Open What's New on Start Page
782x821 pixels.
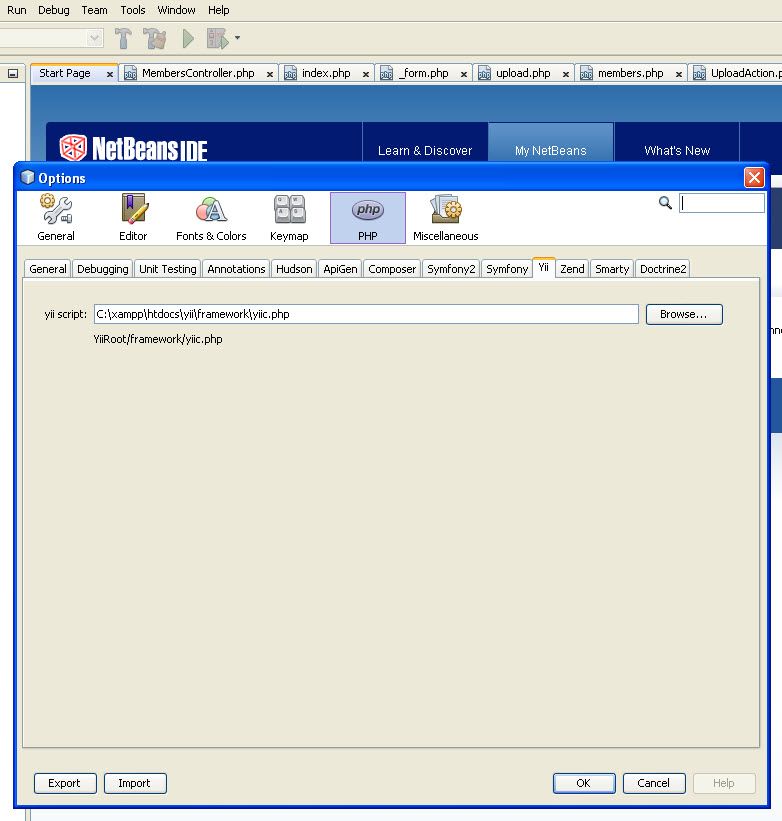(x=677, y=151)
